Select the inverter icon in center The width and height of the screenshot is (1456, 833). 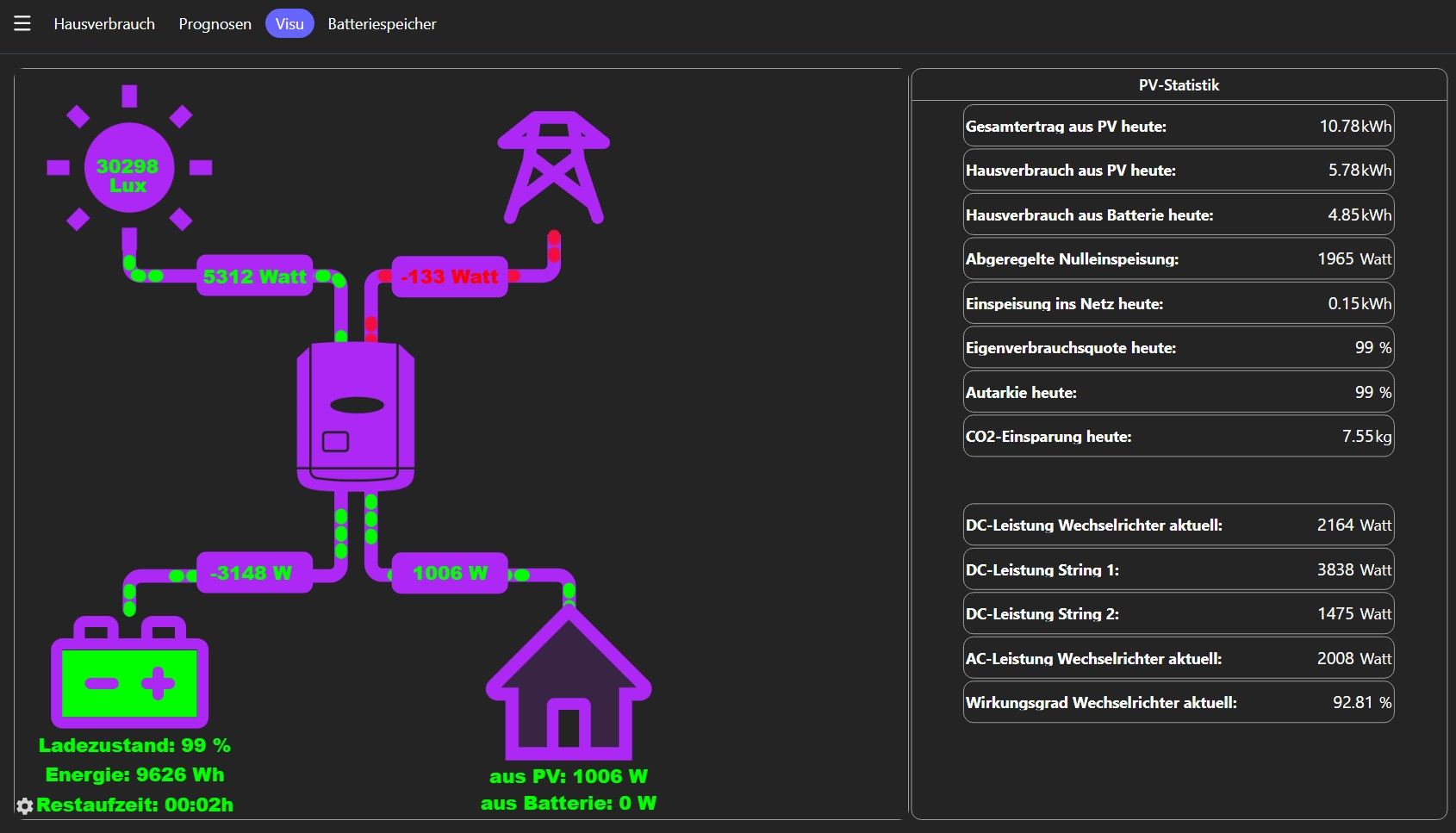coord(356,417)
